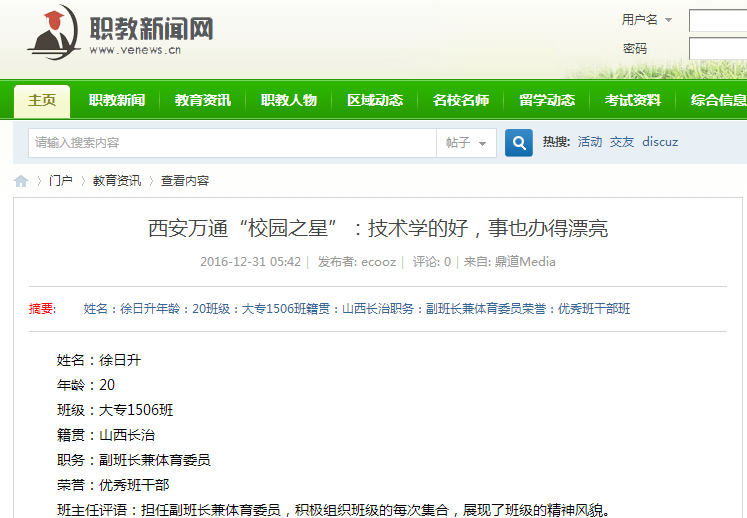
Task: Open the 职教人物 menu item
Action: tap(289, 100)
